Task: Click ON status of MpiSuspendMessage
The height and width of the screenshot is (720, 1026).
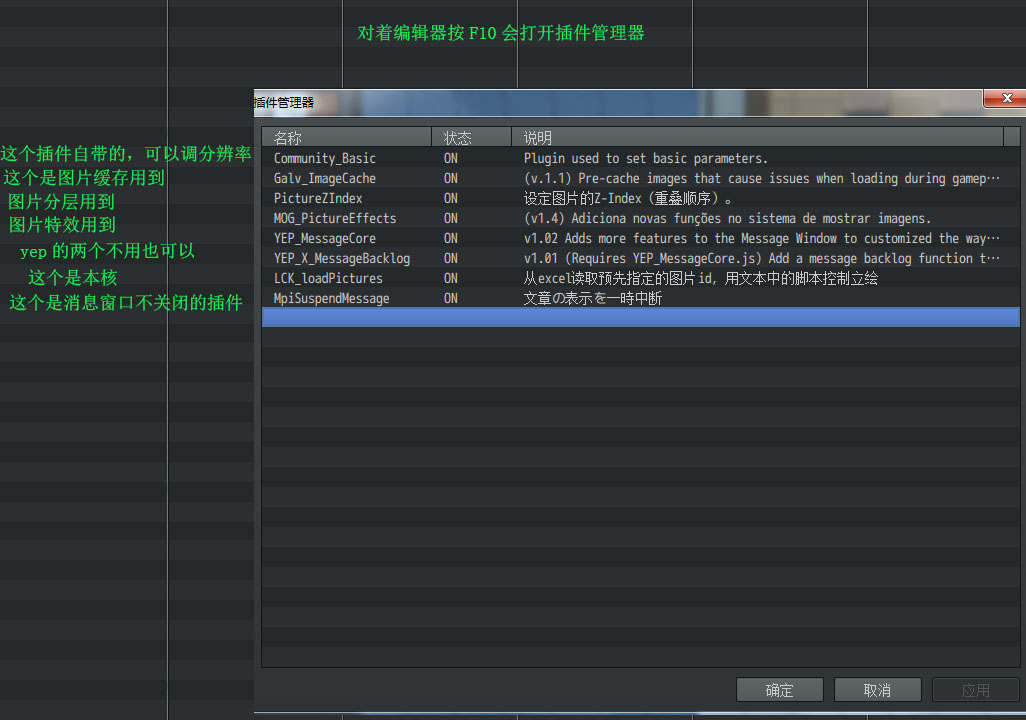Action: (451, 298)
